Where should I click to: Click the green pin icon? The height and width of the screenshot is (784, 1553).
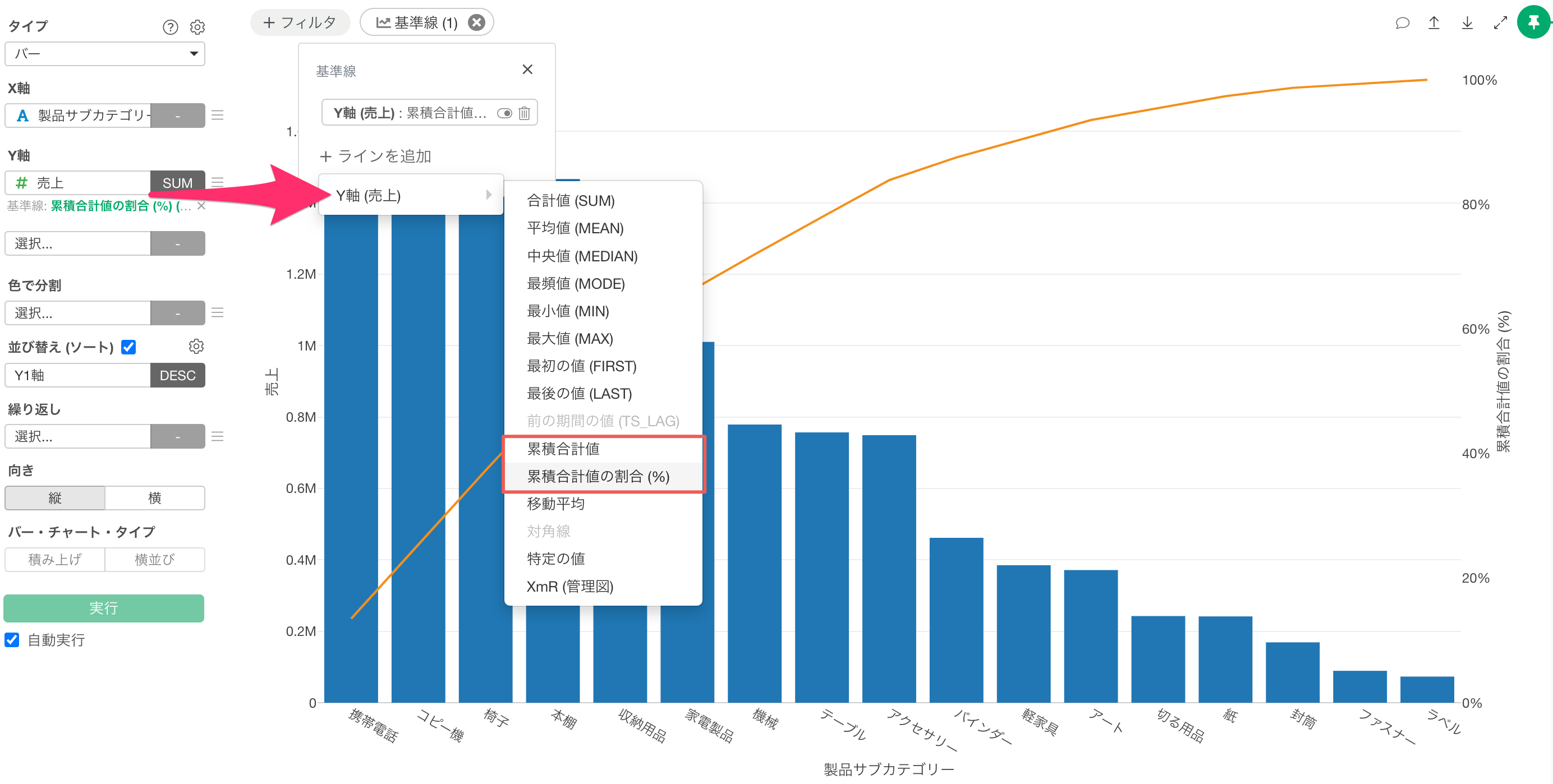coord(1533,22)
